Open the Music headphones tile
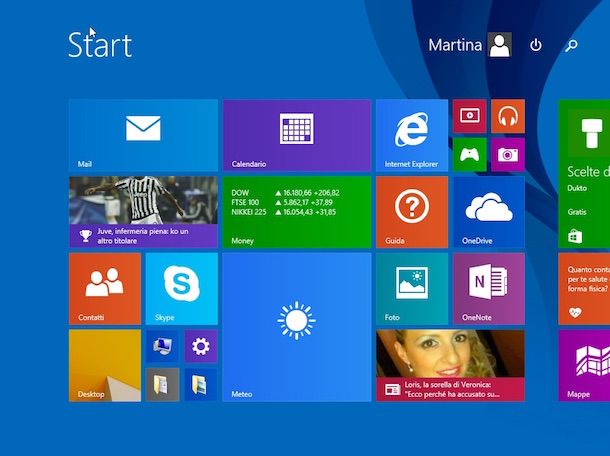This screenshot has height=456, width=610. 508,116
